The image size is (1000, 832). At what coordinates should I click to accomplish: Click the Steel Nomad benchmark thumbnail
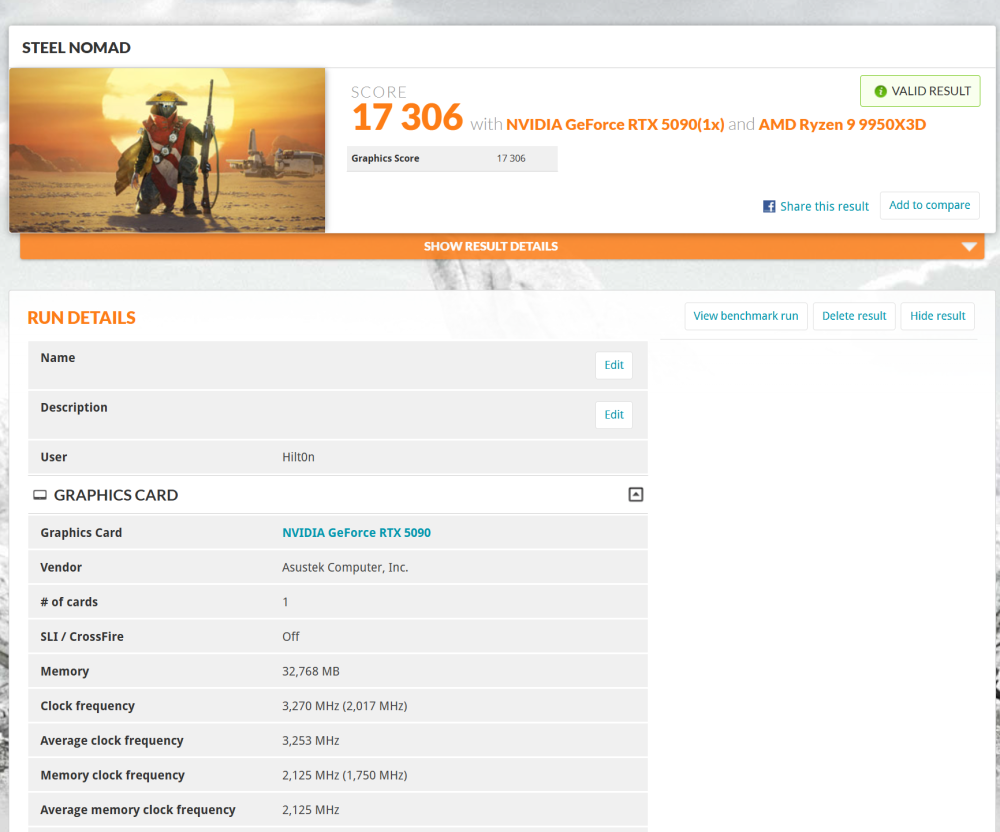(x=167, y=150)
